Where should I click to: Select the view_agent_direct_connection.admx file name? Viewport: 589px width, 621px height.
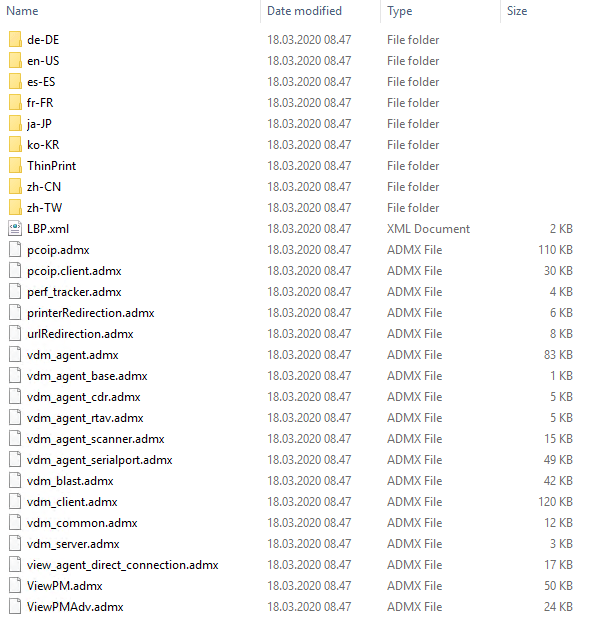coord(123,565)
